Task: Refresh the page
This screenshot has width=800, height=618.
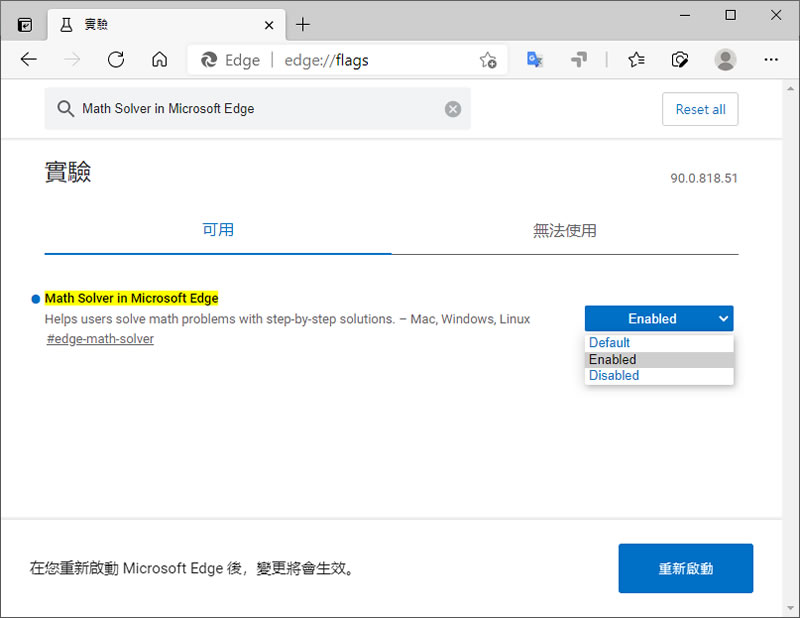Action: (x=116, y=60)
